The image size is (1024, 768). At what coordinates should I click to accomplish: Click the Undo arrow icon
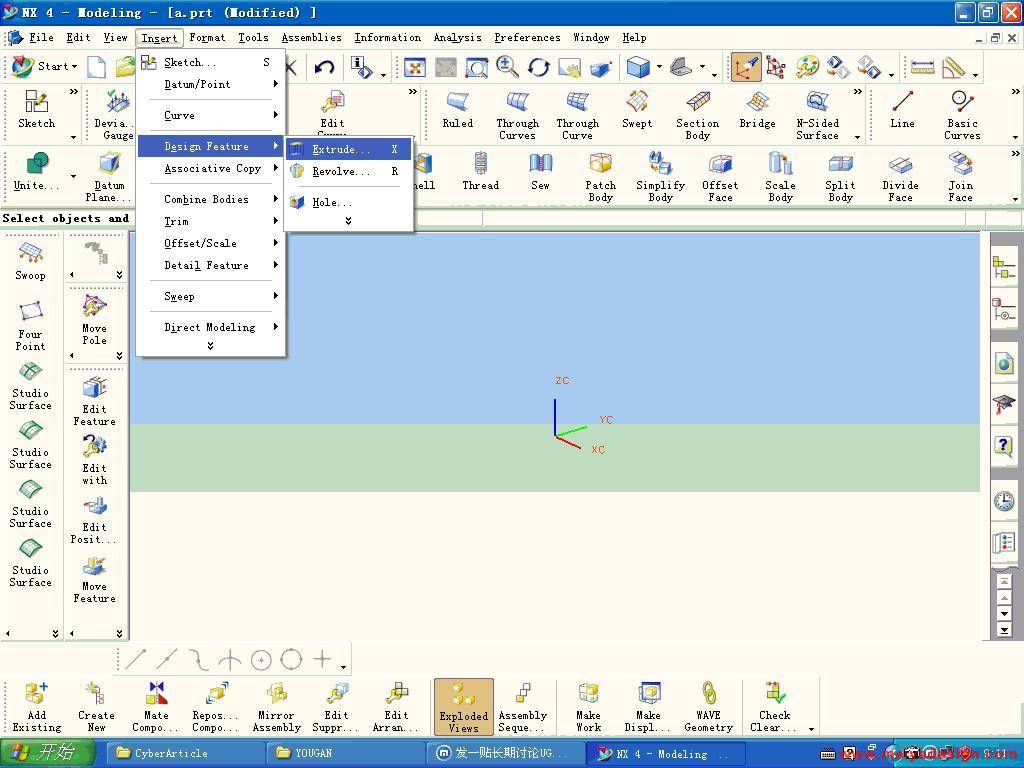[324, 67]
